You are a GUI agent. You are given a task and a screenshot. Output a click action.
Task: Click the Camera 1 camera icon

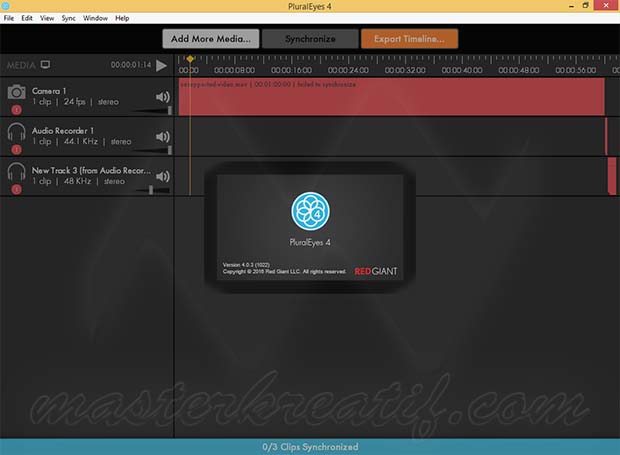tap(16, 92)
